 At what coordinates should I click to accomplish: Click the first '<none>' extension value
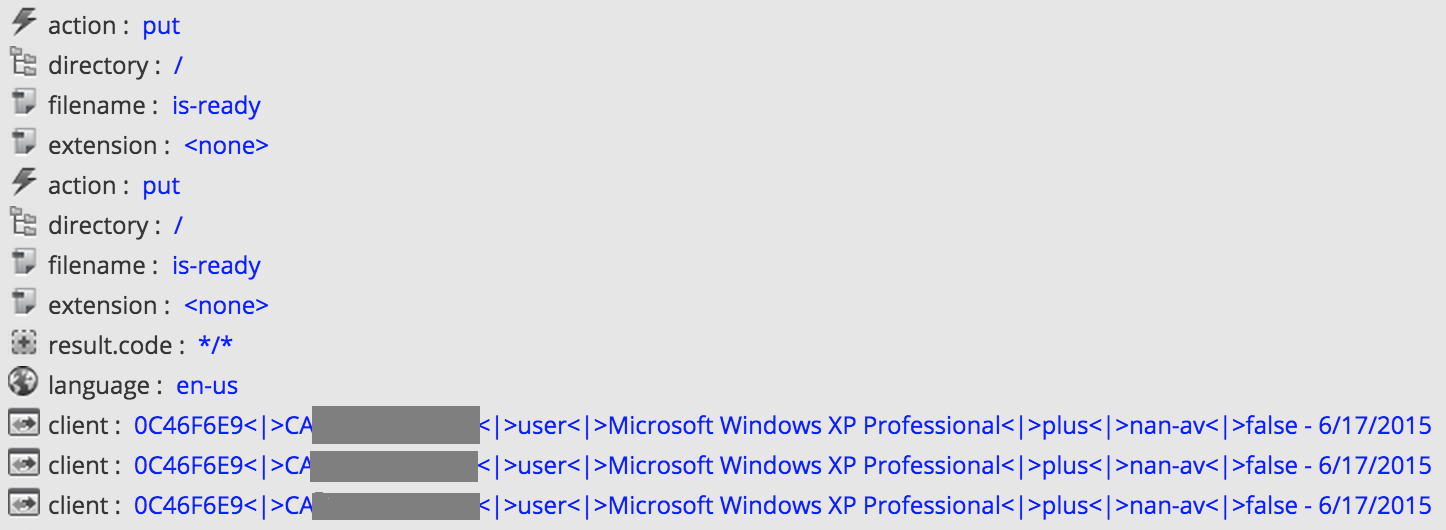pyautogui.click(x=227, y=146)
